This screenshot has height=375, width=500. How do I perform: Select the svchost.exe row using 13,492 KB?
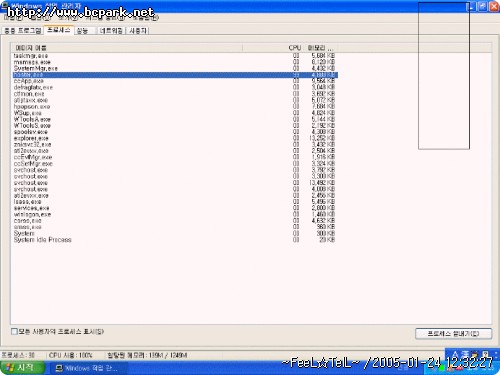pyautogui.click(x=175, y=183)
